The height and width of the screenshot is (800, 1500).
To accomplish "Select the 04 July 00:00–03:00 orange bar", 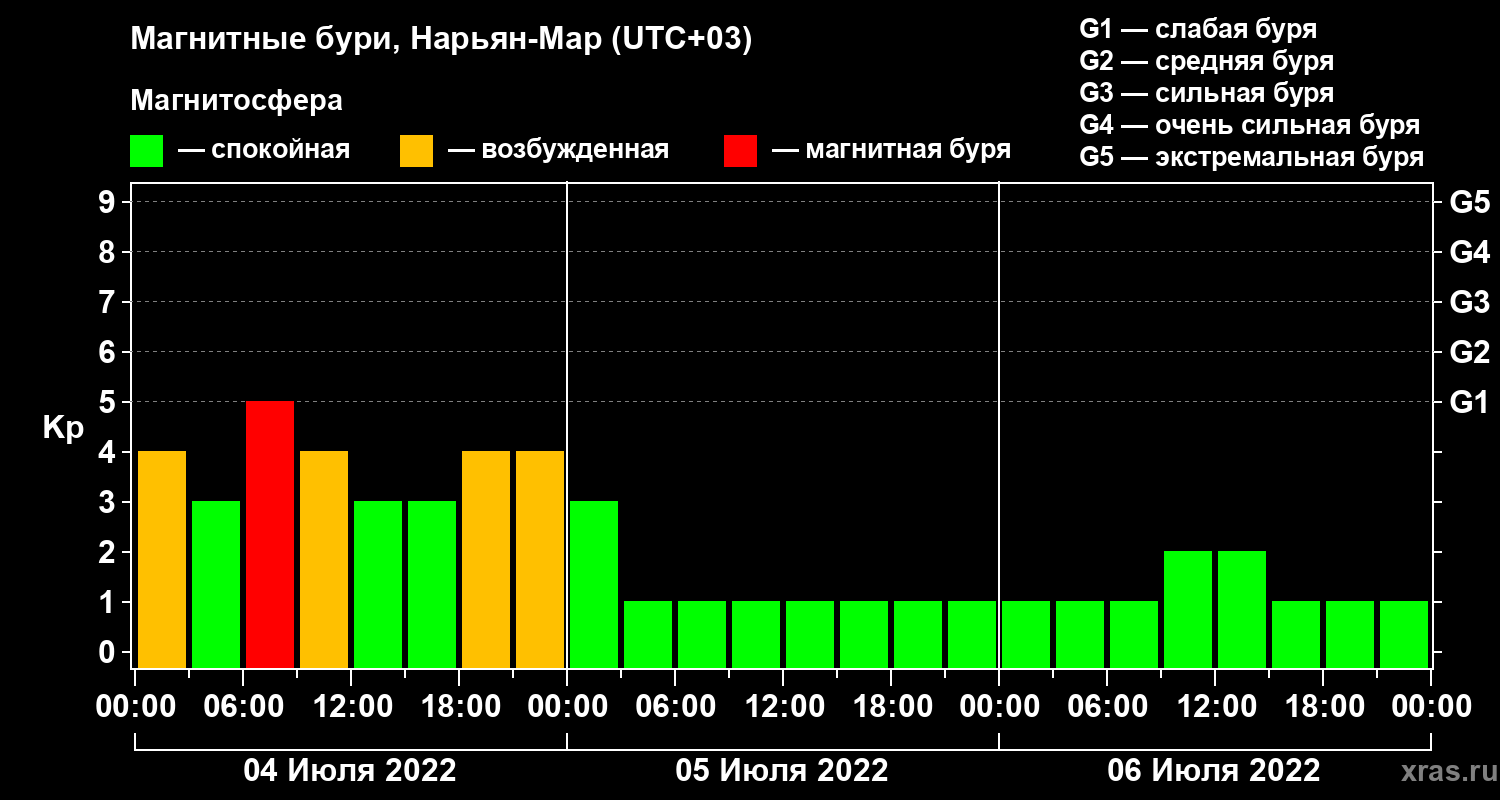I will (x=162, y=559).
